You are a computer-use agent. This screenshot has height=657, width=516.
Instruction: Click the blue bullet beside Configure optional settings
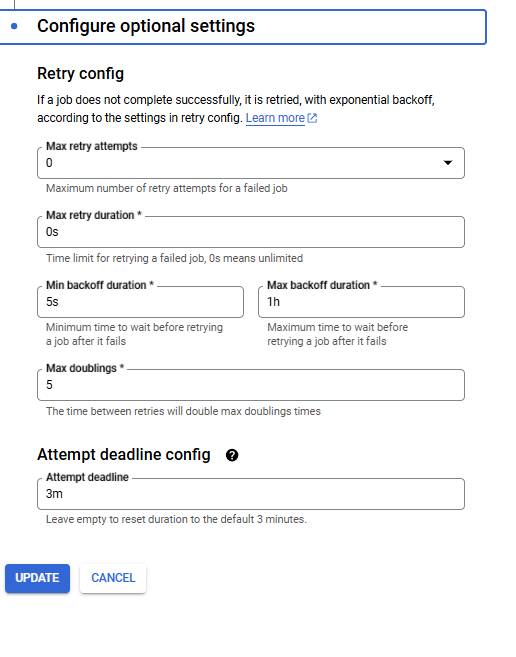tap(14, 26)
